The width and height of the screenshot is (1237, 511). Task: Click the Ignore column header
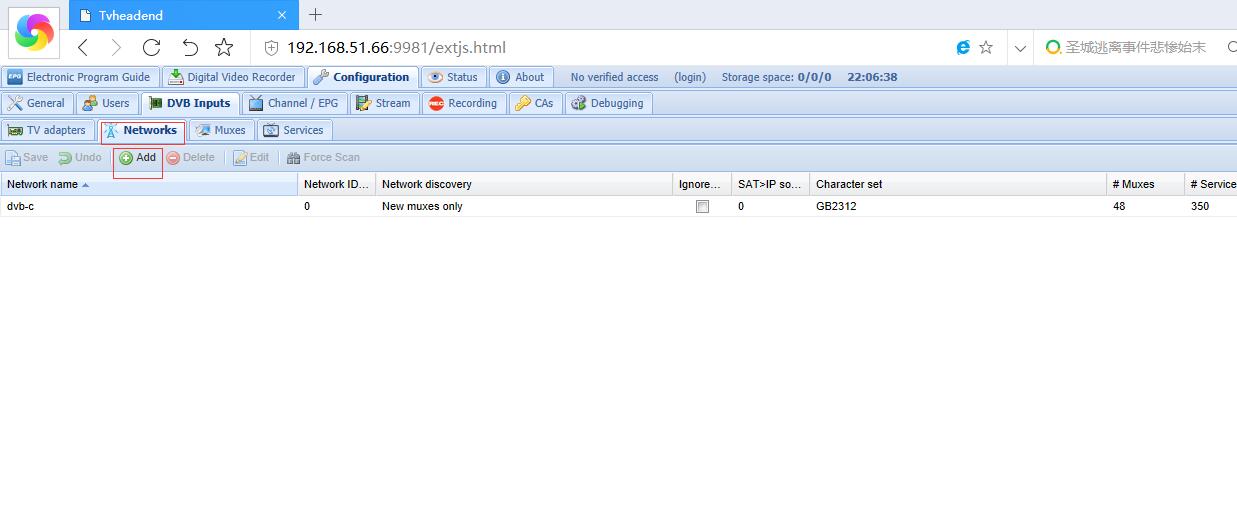click(702, 184)
